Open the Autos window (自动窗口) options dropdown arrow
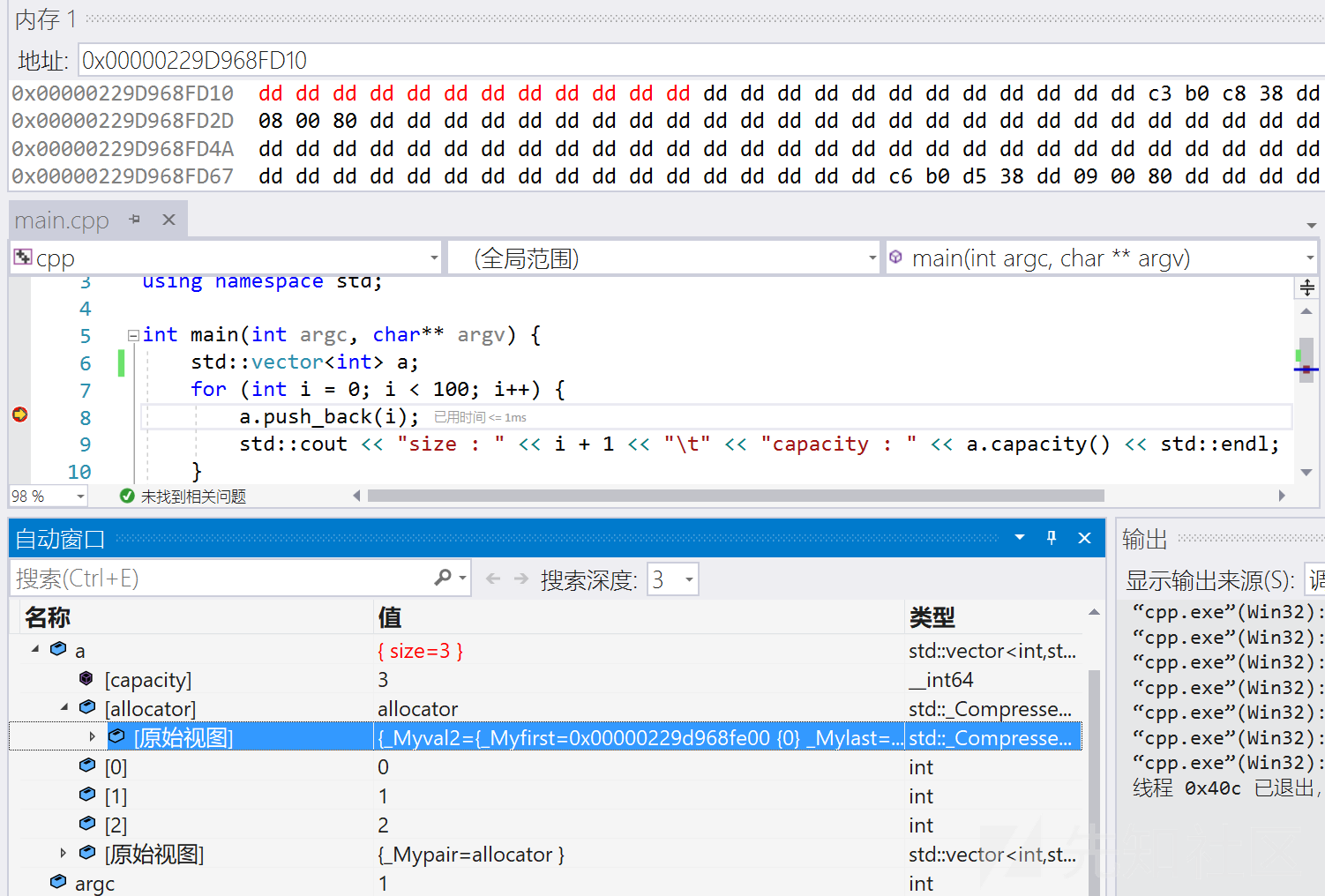 tap(1020, 537)
